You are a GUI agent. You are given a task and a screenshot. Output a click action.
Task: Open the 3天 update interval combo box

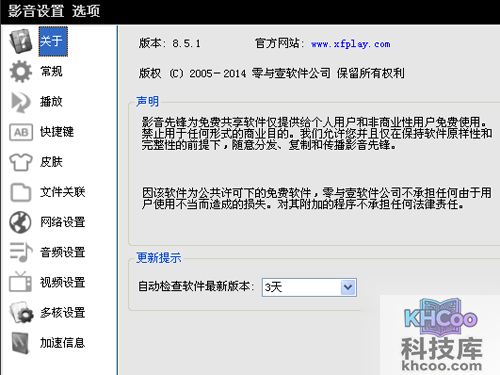point(309,287)
